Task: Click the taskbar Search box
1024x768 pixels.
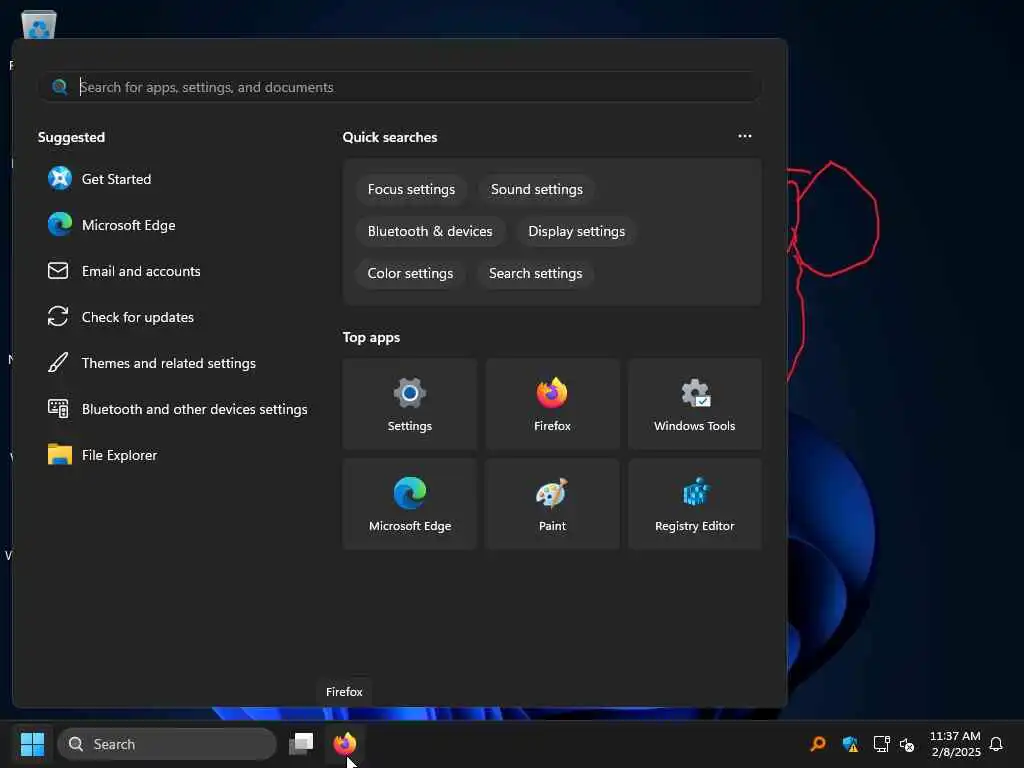Action: pos(167,744)
